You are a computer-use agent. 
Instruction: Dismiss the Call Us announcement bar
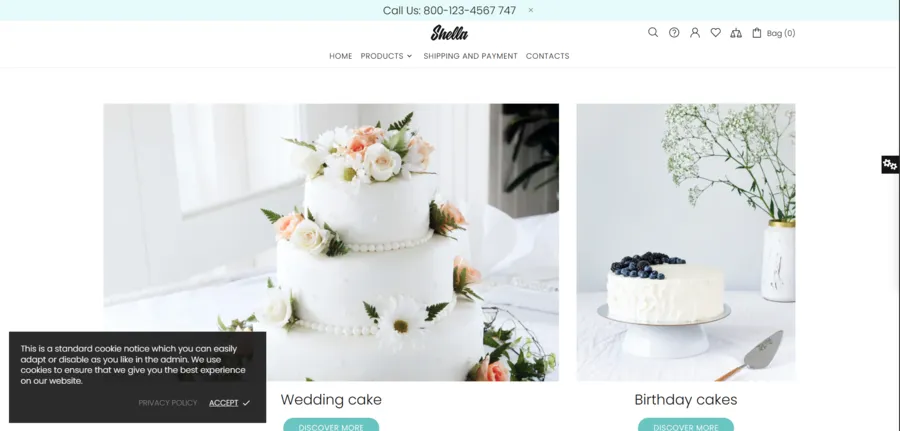pyautogui.click(x=531, y=10)
